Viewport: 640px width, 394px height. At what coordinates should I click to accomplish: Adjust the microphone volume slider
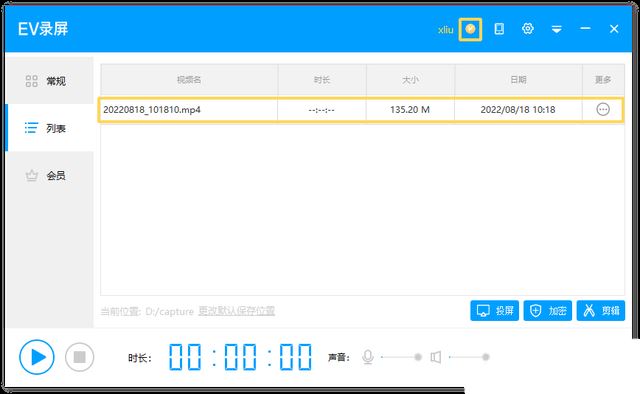tap(401, 357)
